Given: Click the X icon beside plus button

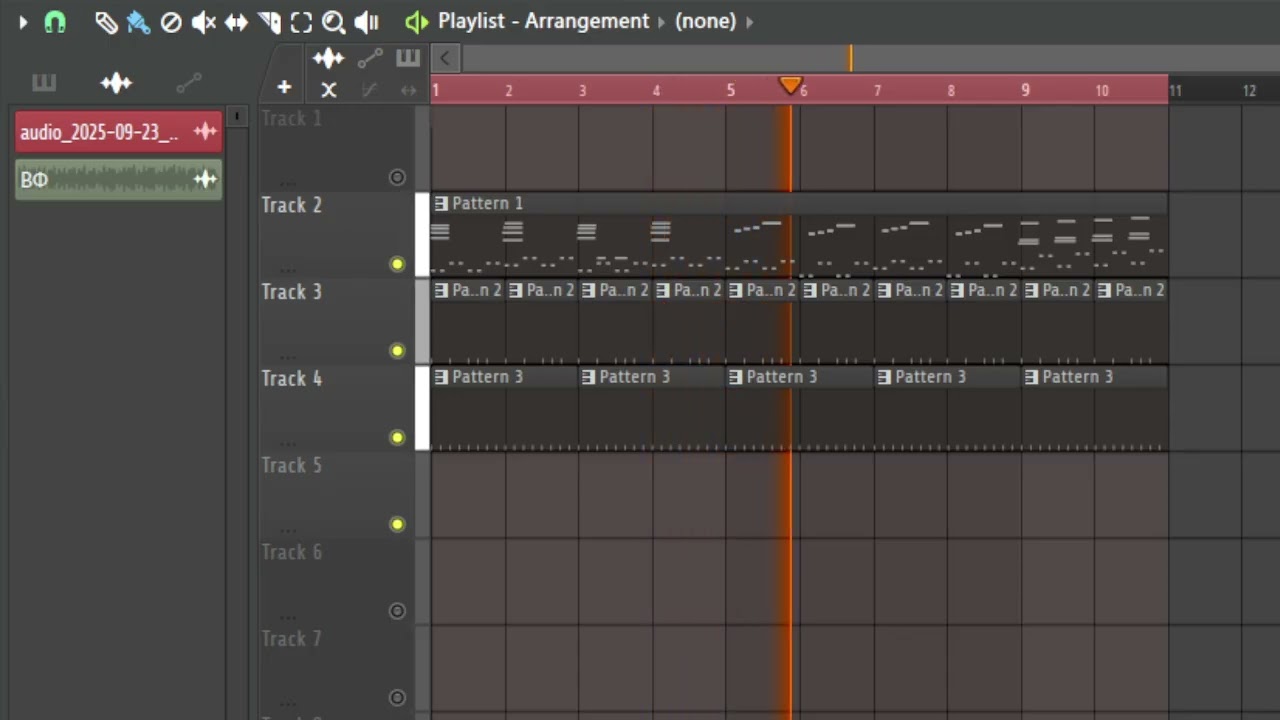Looking at the screenshot, I should click(328, 90).
